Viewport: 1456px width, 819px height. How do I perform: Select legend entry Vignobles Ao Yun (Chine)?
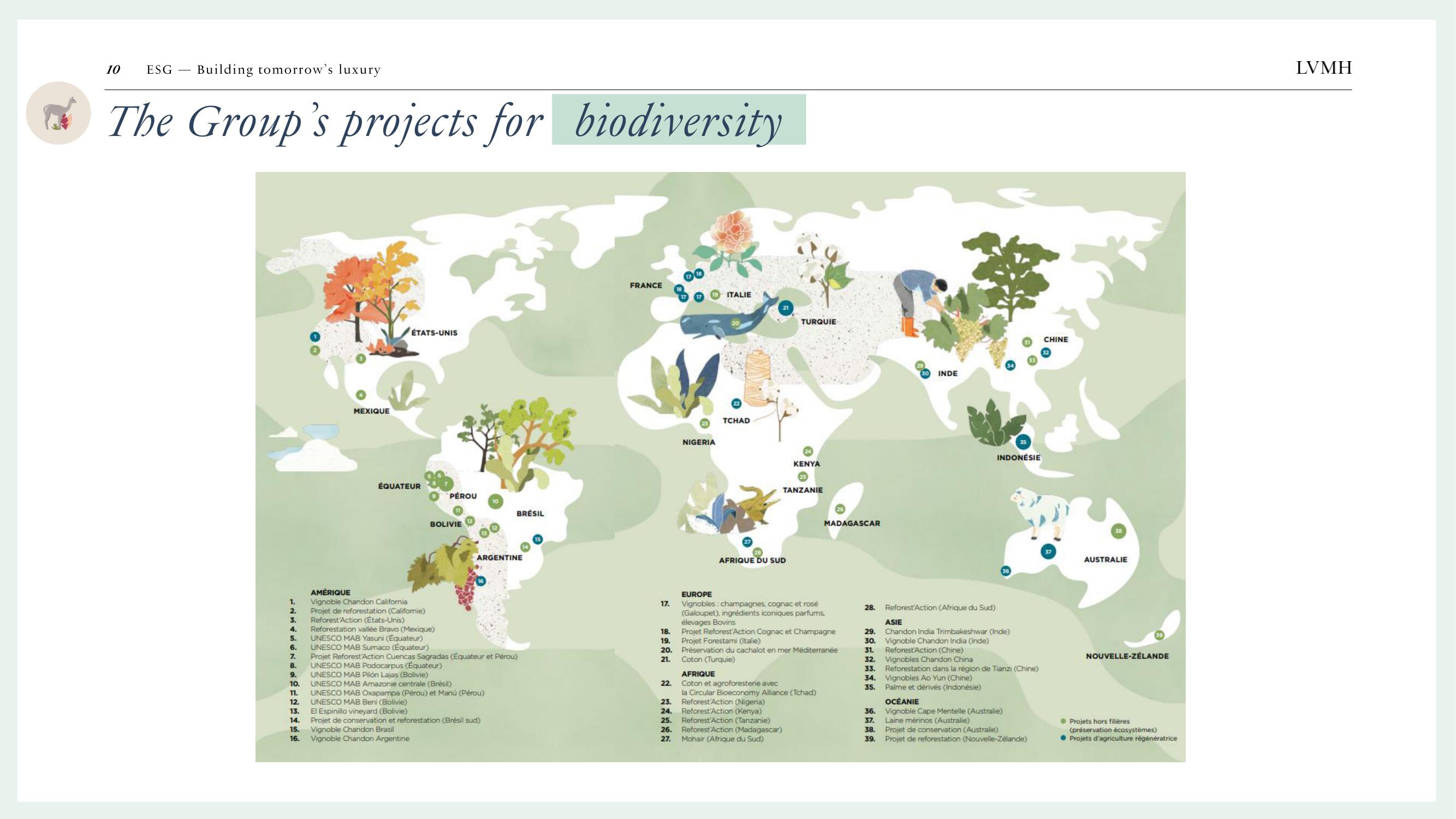(x=928, y=678)
